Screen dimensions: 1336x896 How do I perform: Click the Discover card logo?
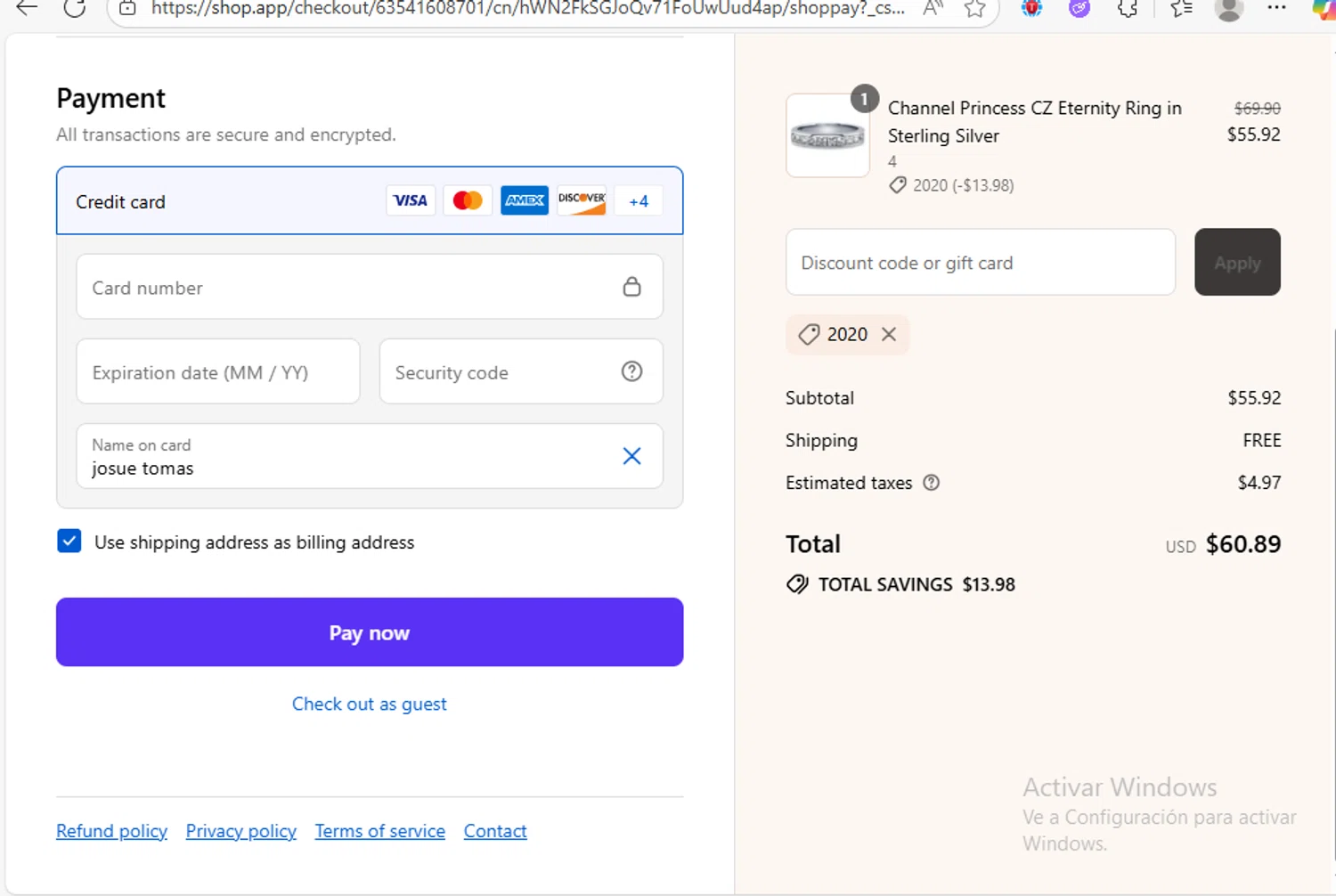(x=582, y=200)
